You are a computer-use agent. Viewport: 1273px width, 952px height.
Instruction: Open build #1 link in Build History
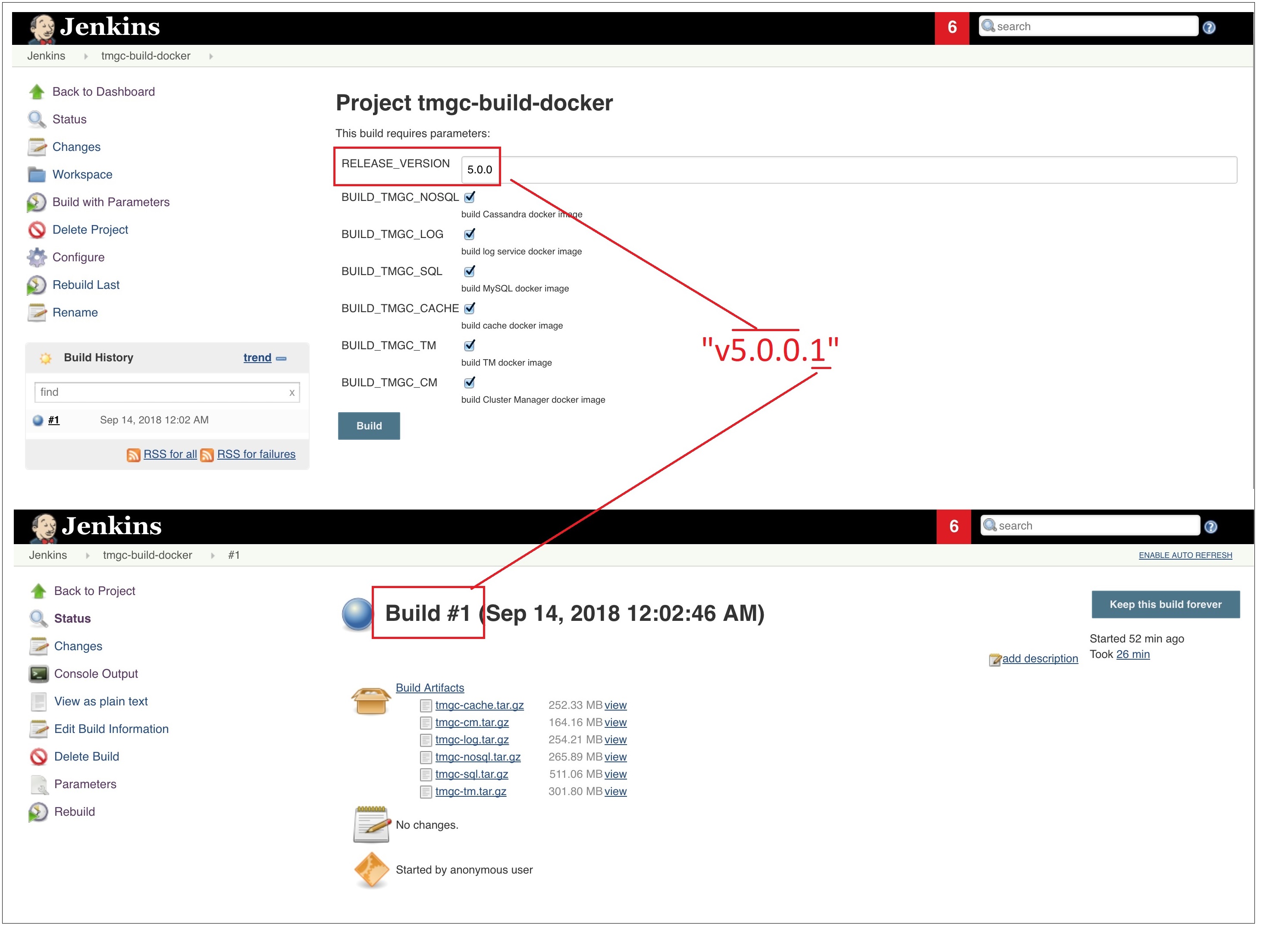click(53, 420)
